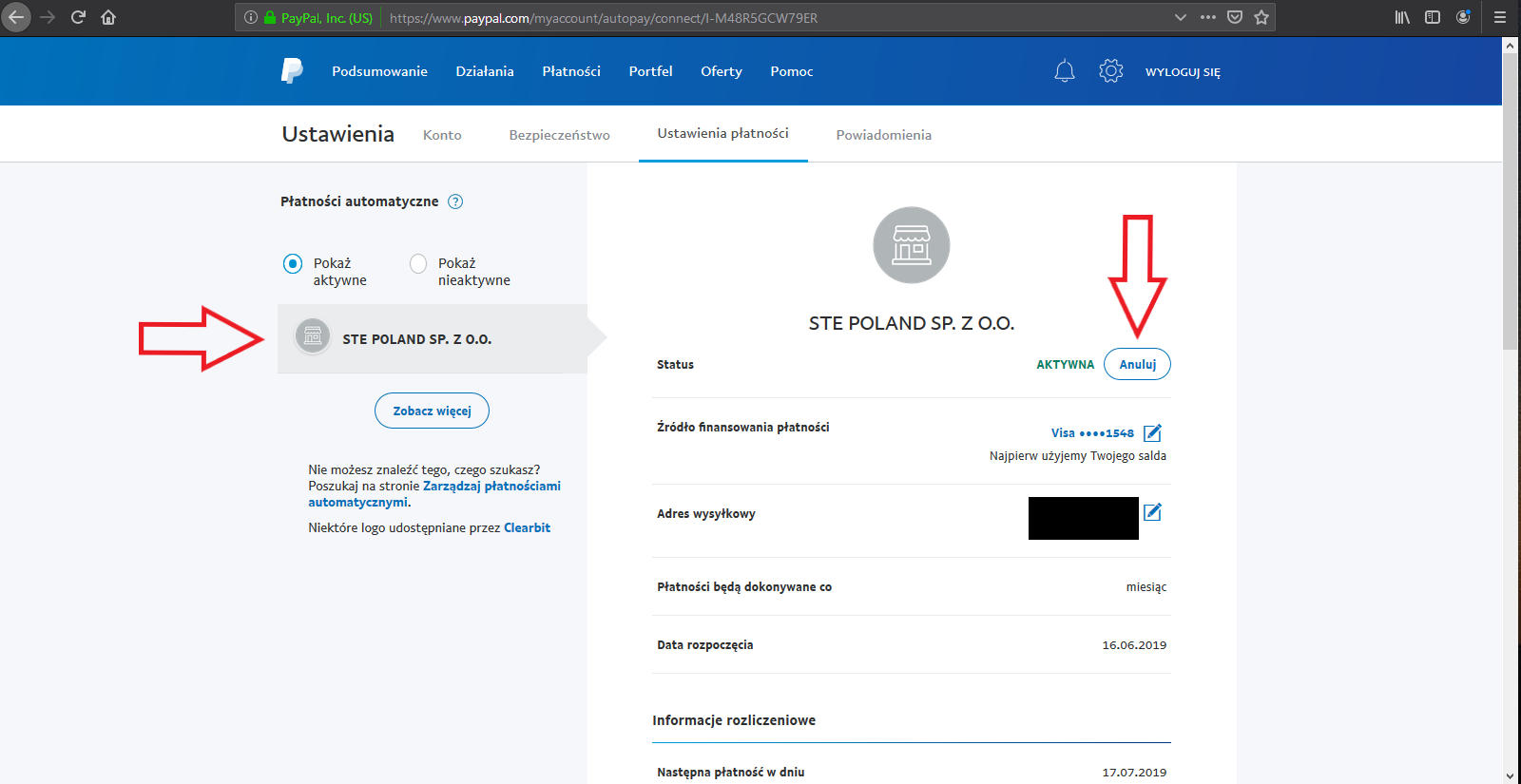
Task: Select Pokaż nieaktywne radio button
Action: pos(418,263)
